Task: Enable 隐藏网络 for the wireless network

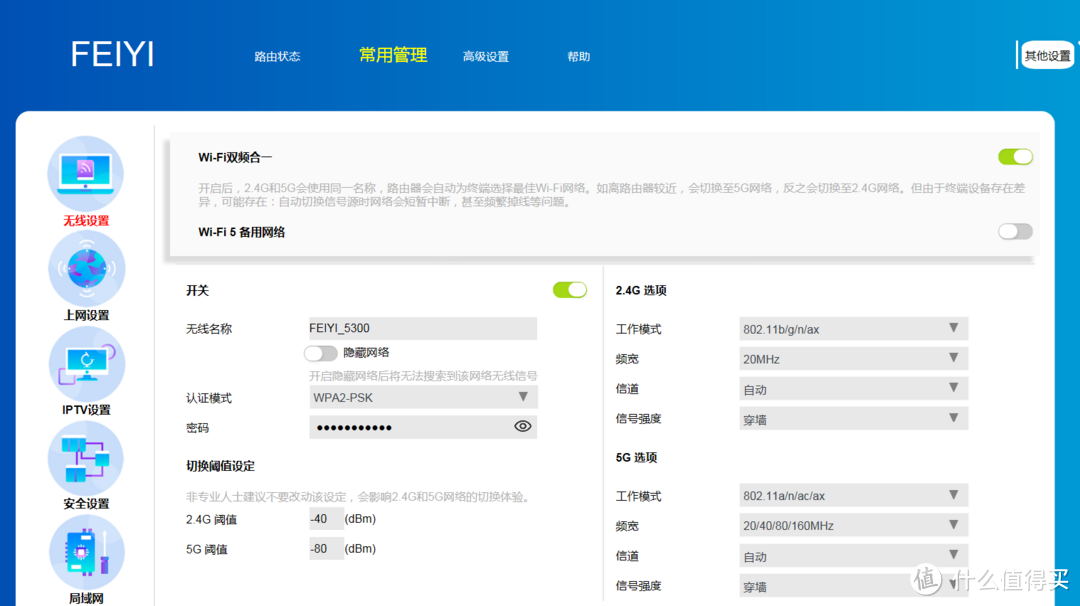Action: click(x=321, y=353)
